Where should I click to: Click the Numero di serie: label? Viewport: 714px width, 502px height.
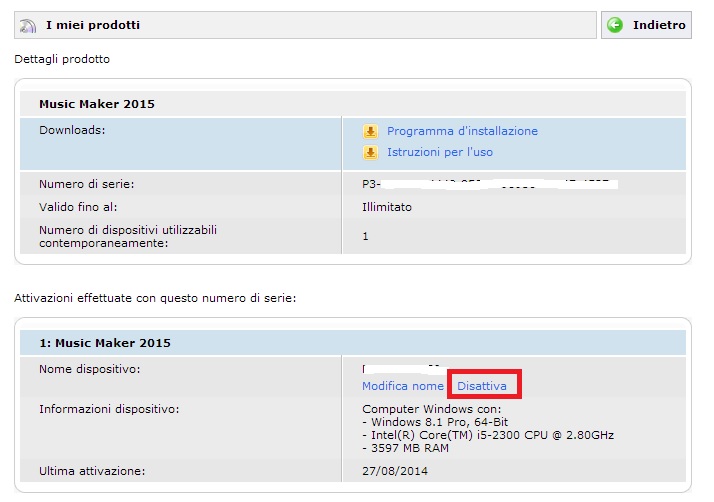pyautogui.click(x=87, y=184)
